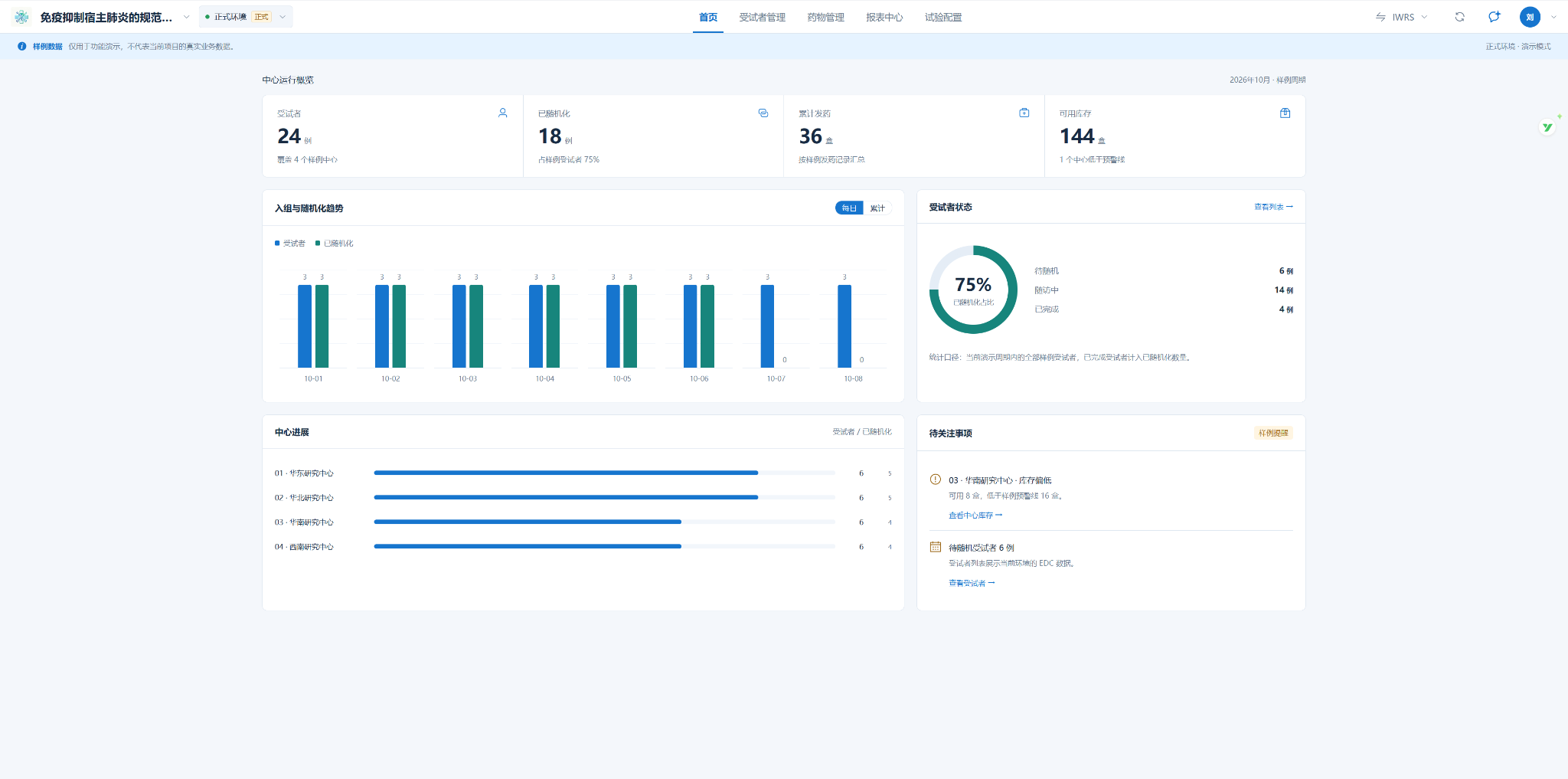Switch the trend chart to 累计
This screenshot has width=1568, height=779.
tap(877, 208)
